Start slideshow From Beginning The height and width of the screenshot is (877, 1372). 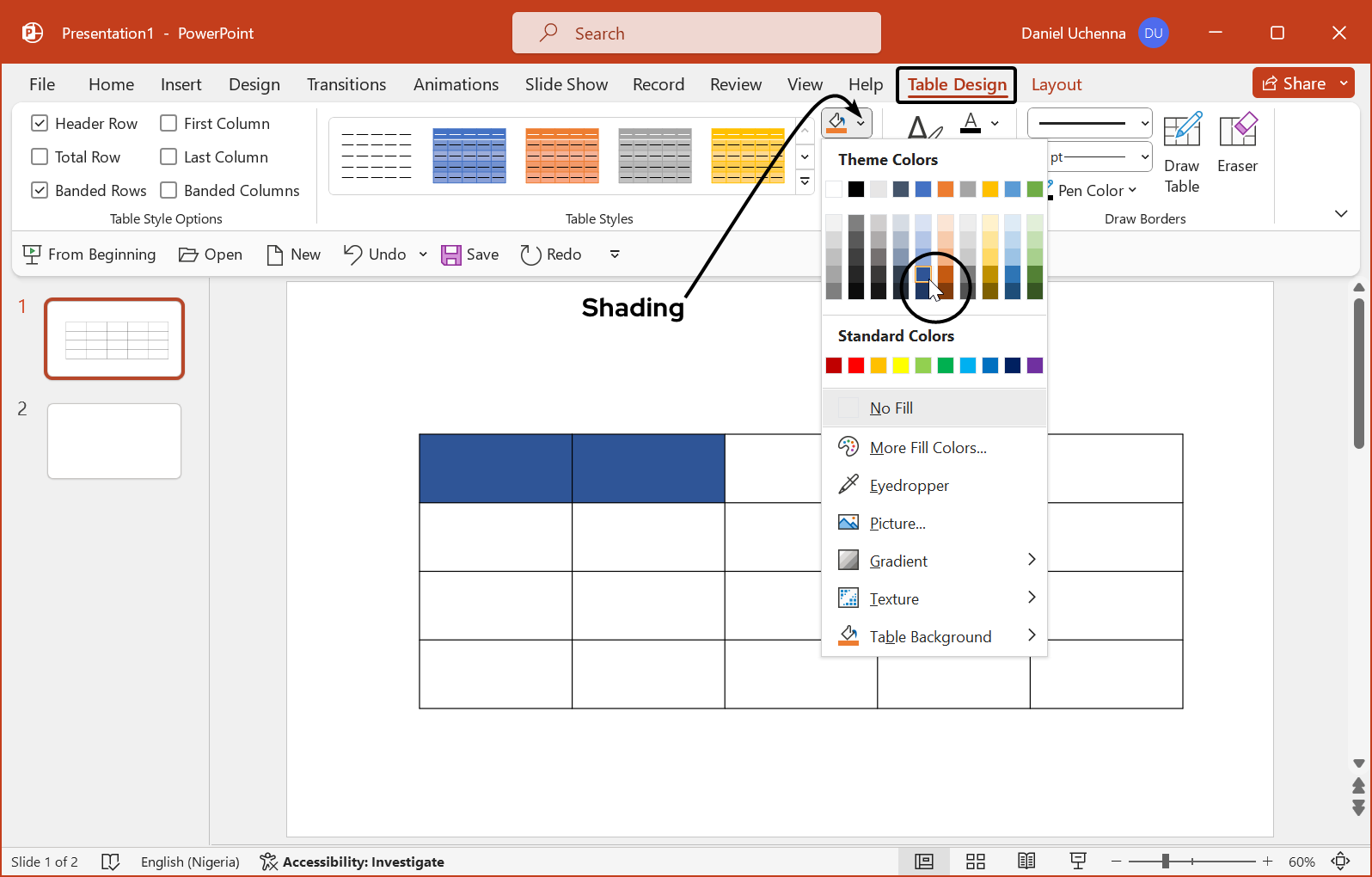point(89,255)
